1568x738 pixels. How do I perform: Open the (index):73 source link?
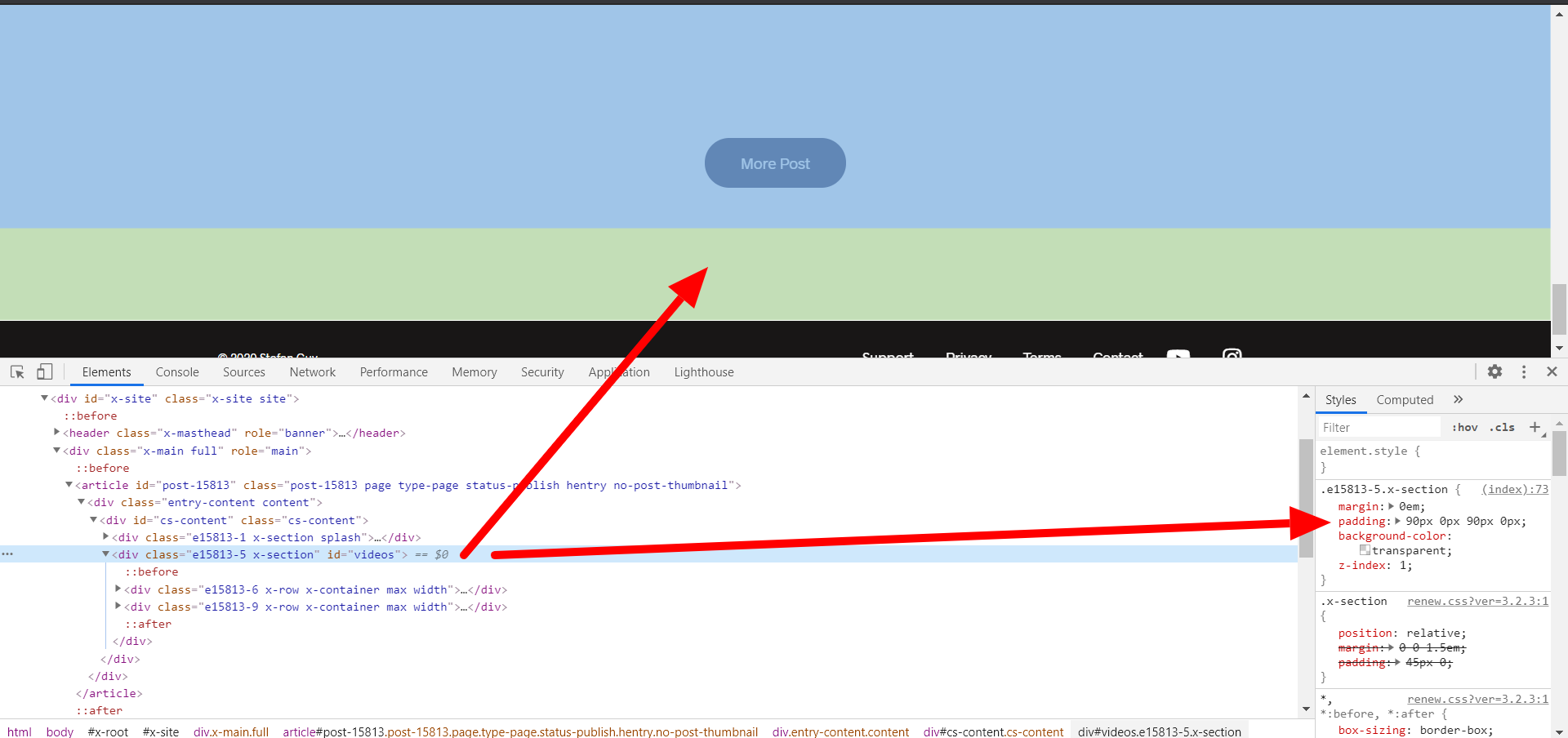(1515, 489)
